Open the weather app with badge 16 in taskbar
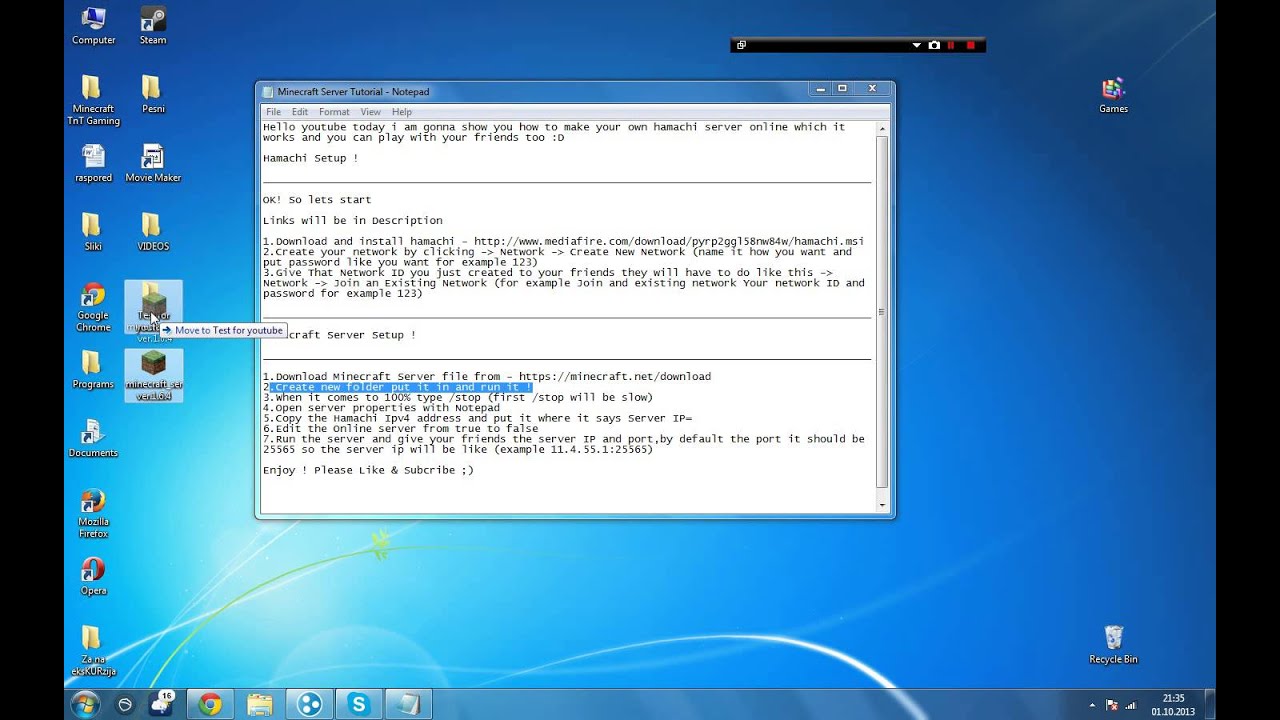Image resolution: width=1280 pixels, height=720 pixels. tap(161, 704)
